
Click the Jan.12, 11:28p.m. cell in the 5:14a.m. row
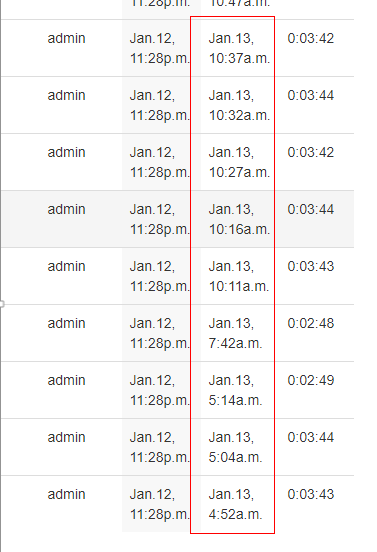pos(160,390)
